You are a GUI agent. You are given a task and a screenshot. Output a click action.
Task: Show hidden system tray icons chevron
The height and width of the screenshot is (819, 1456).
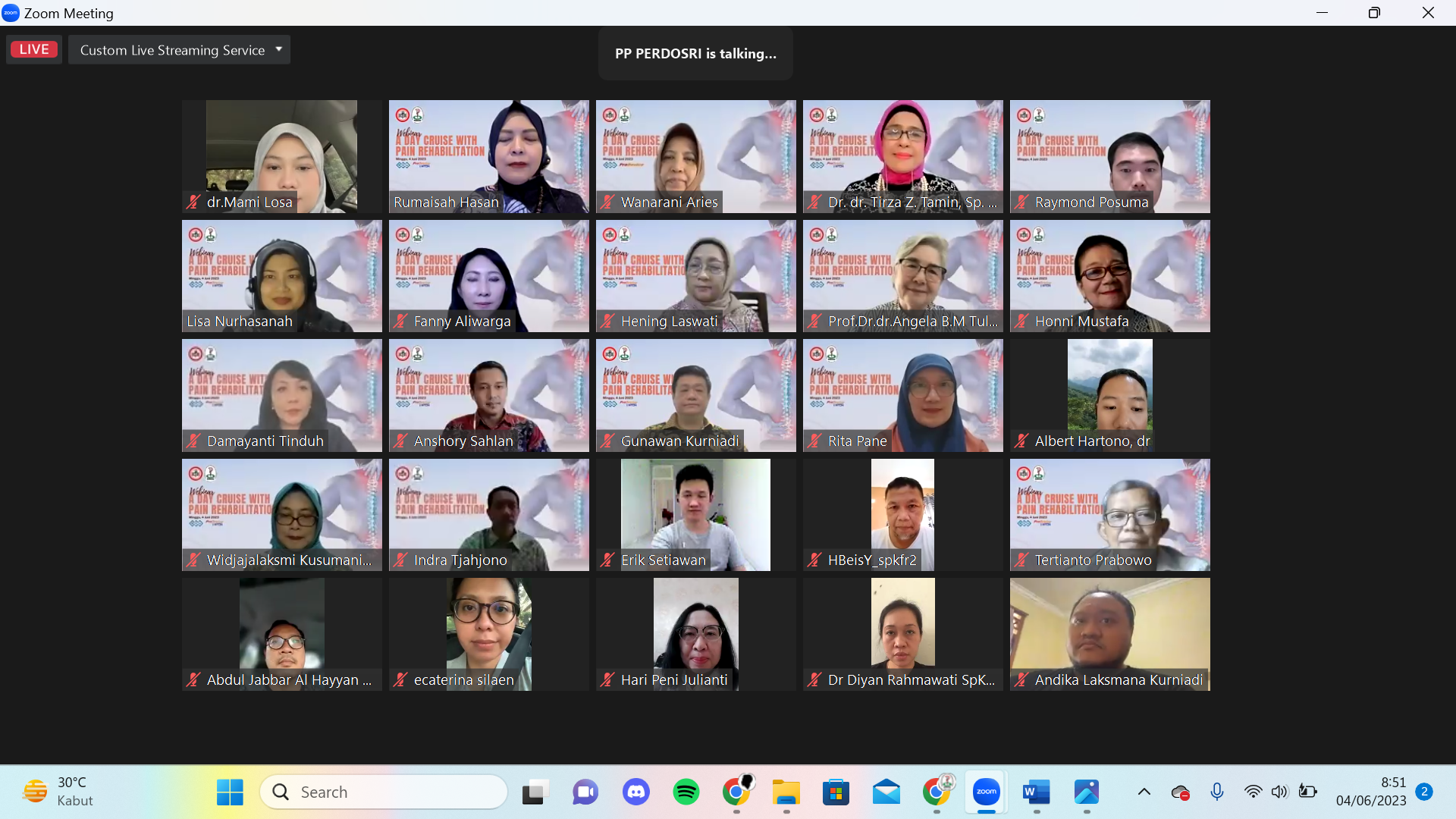tap(1144, 792)
